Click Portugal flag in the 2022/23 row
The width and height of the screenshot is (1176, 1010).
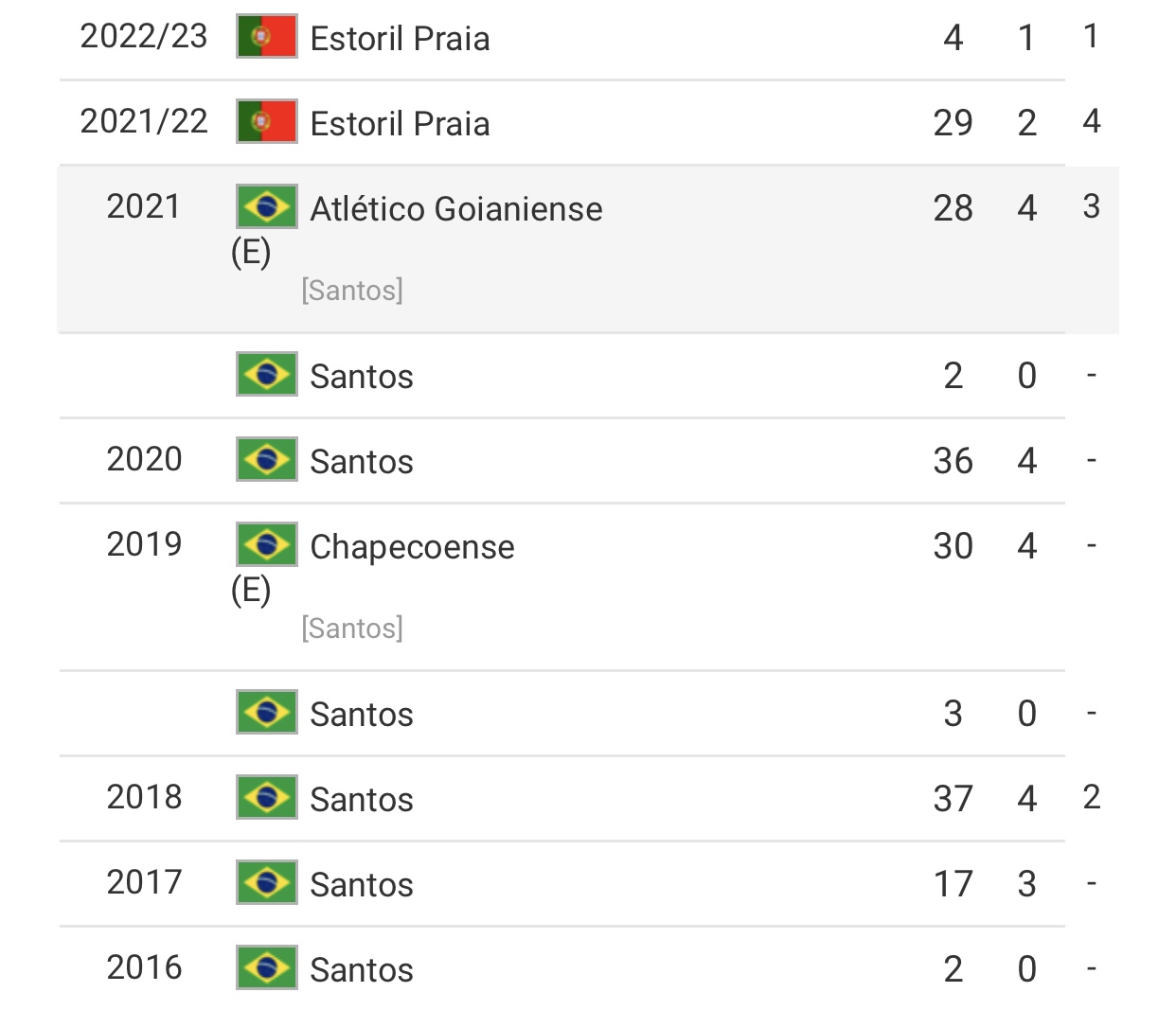[266, 37]
